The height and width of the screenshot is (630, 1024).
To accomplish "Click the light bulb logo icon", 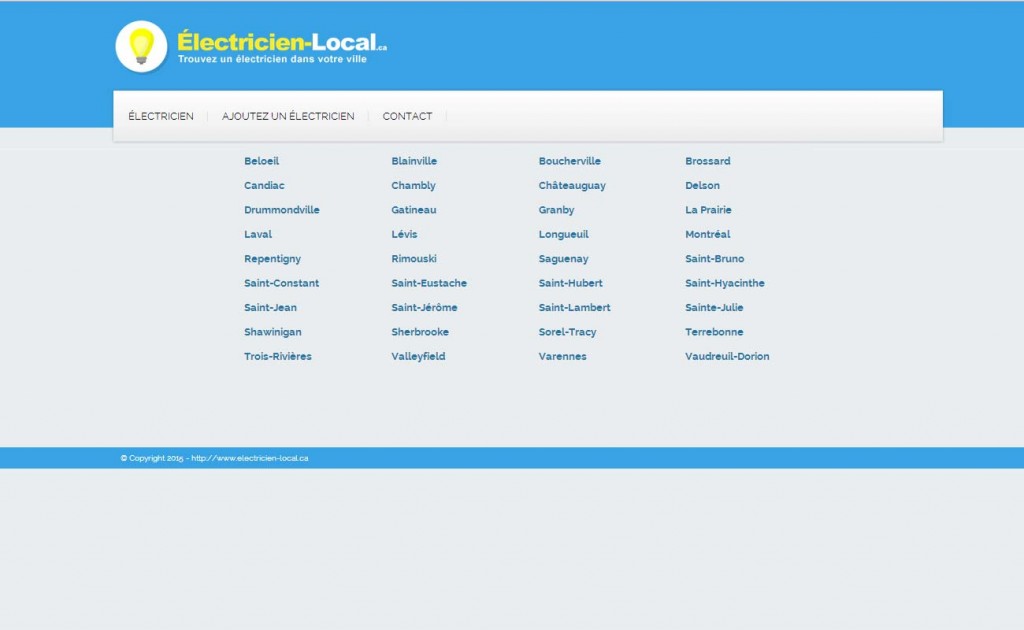I will (141, 47).
